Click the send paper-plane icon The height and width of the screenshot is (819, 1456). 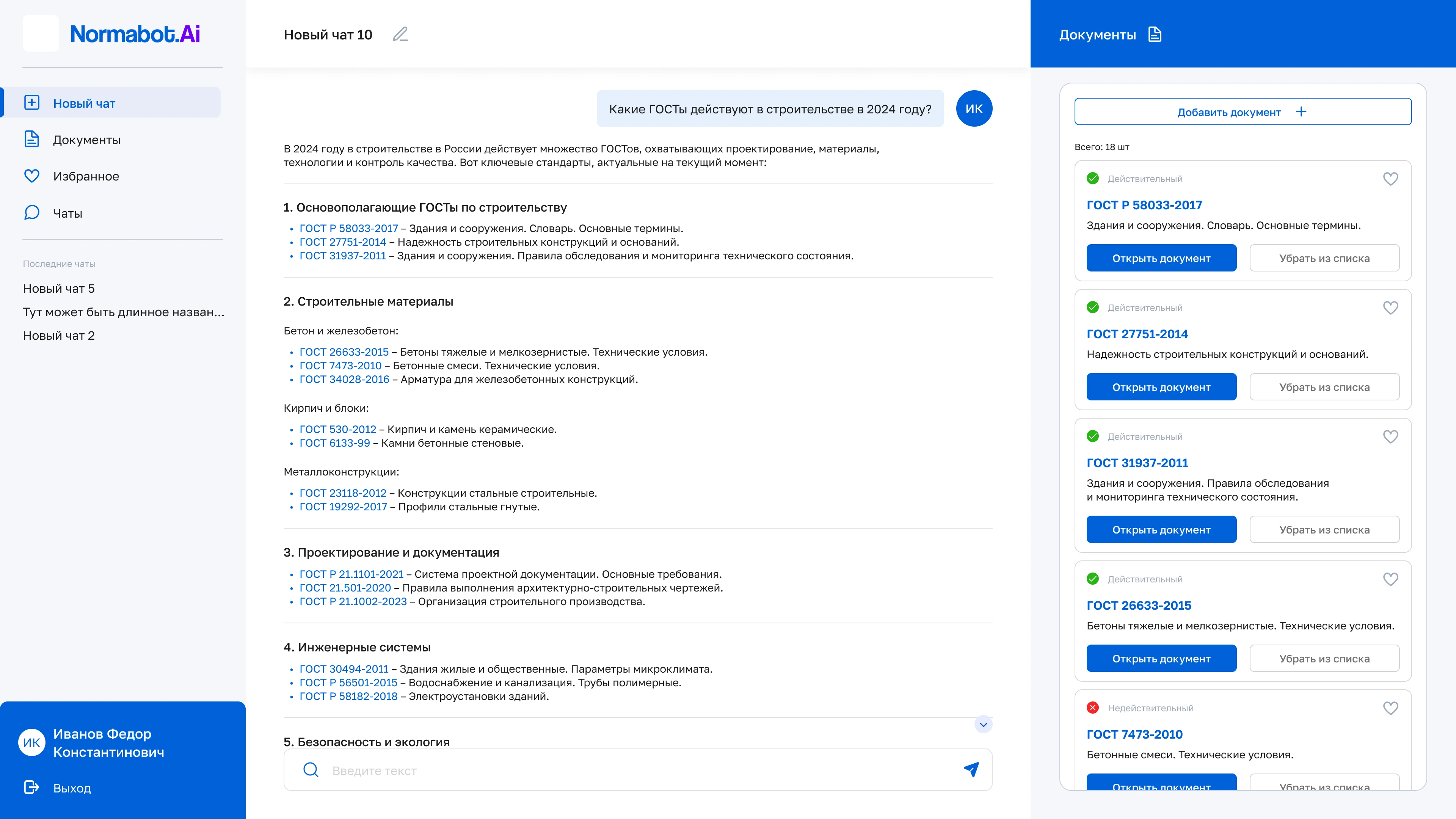(971, 769)
